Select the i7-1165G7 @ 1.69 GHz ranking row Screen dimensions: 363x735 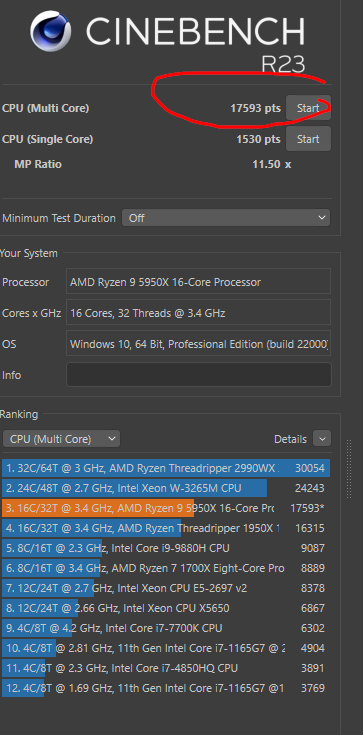tap(166, 688)
